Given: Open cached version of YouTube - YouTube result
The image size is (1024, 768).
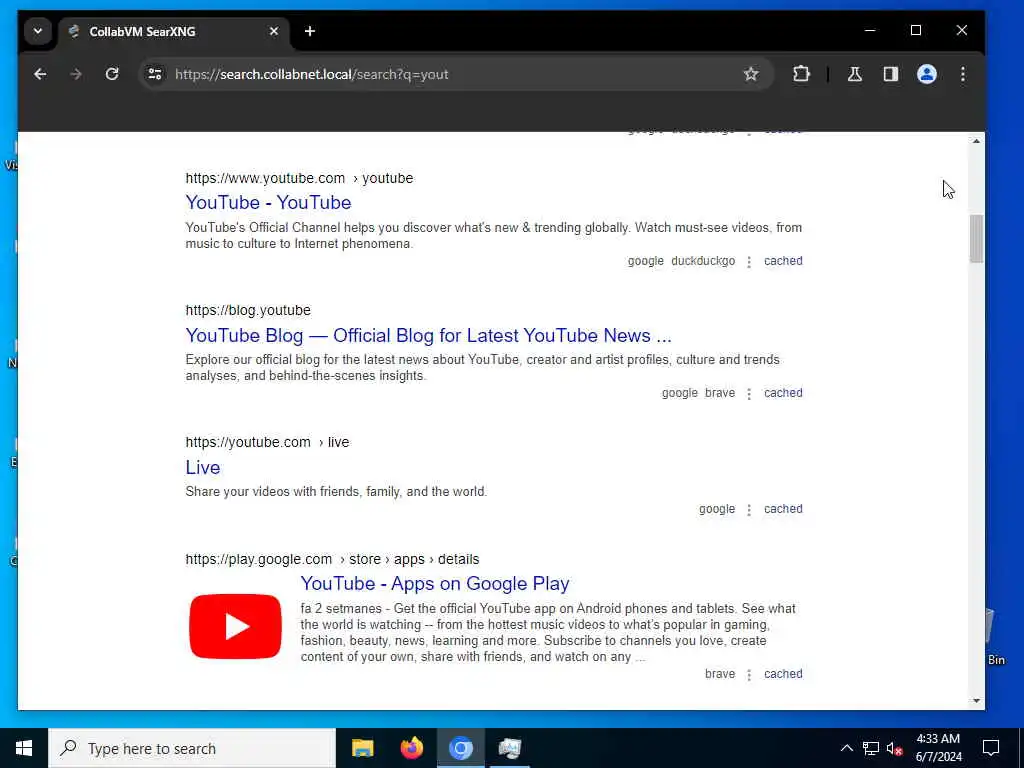Looking at the screenshot, I should (783, 261).
